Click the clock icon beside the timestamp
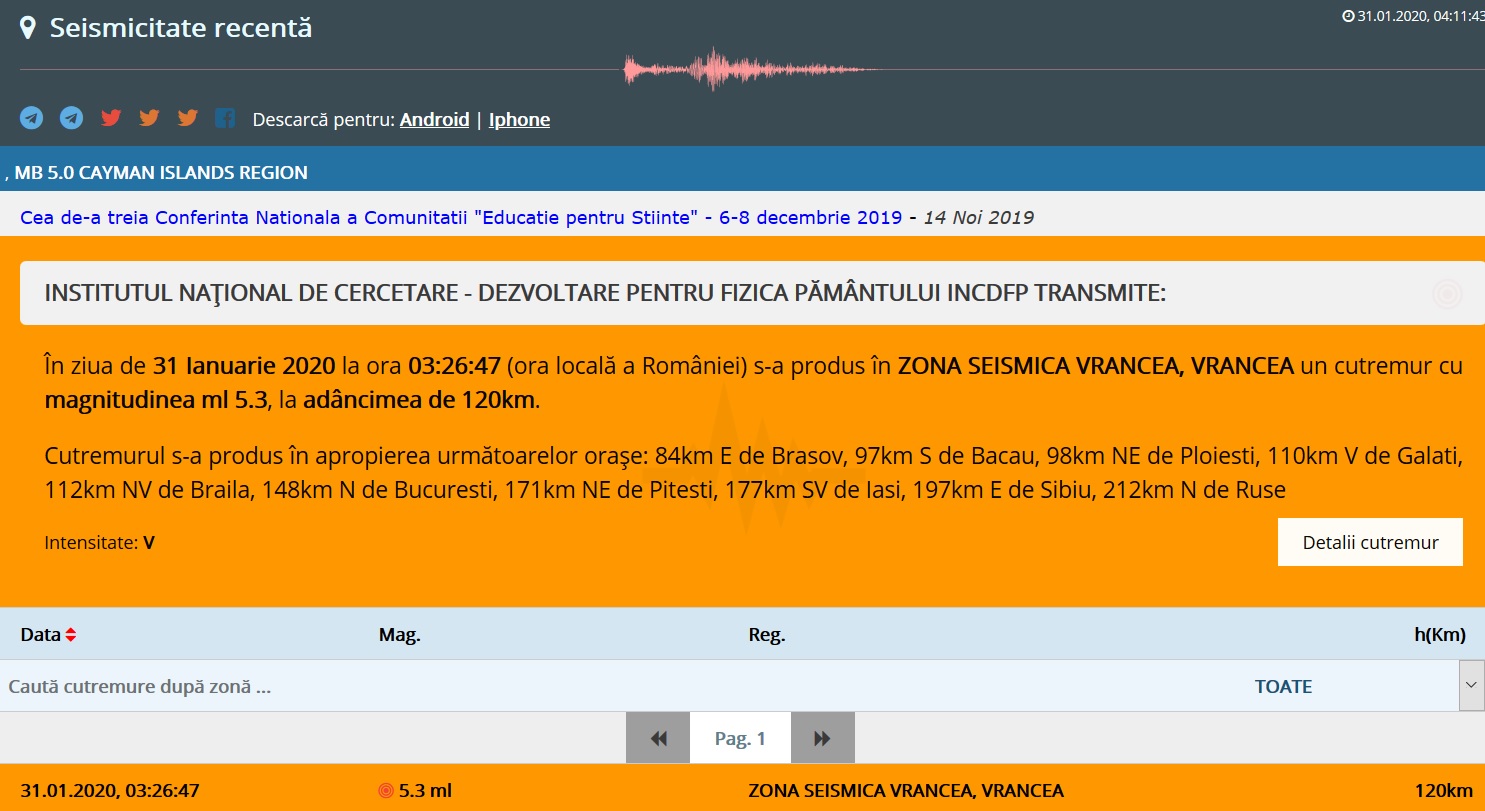 pos(1348,16)
